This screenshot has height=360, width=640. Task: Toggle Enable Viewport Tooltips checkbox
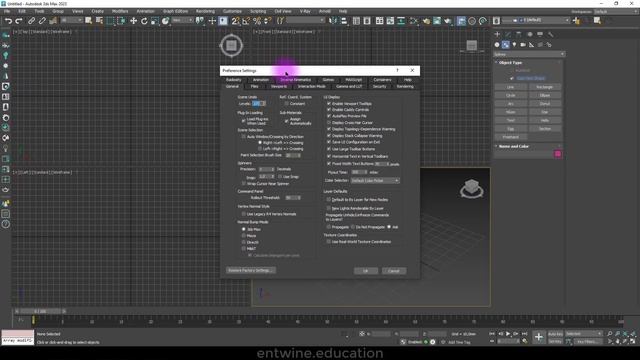coord(329,104)
